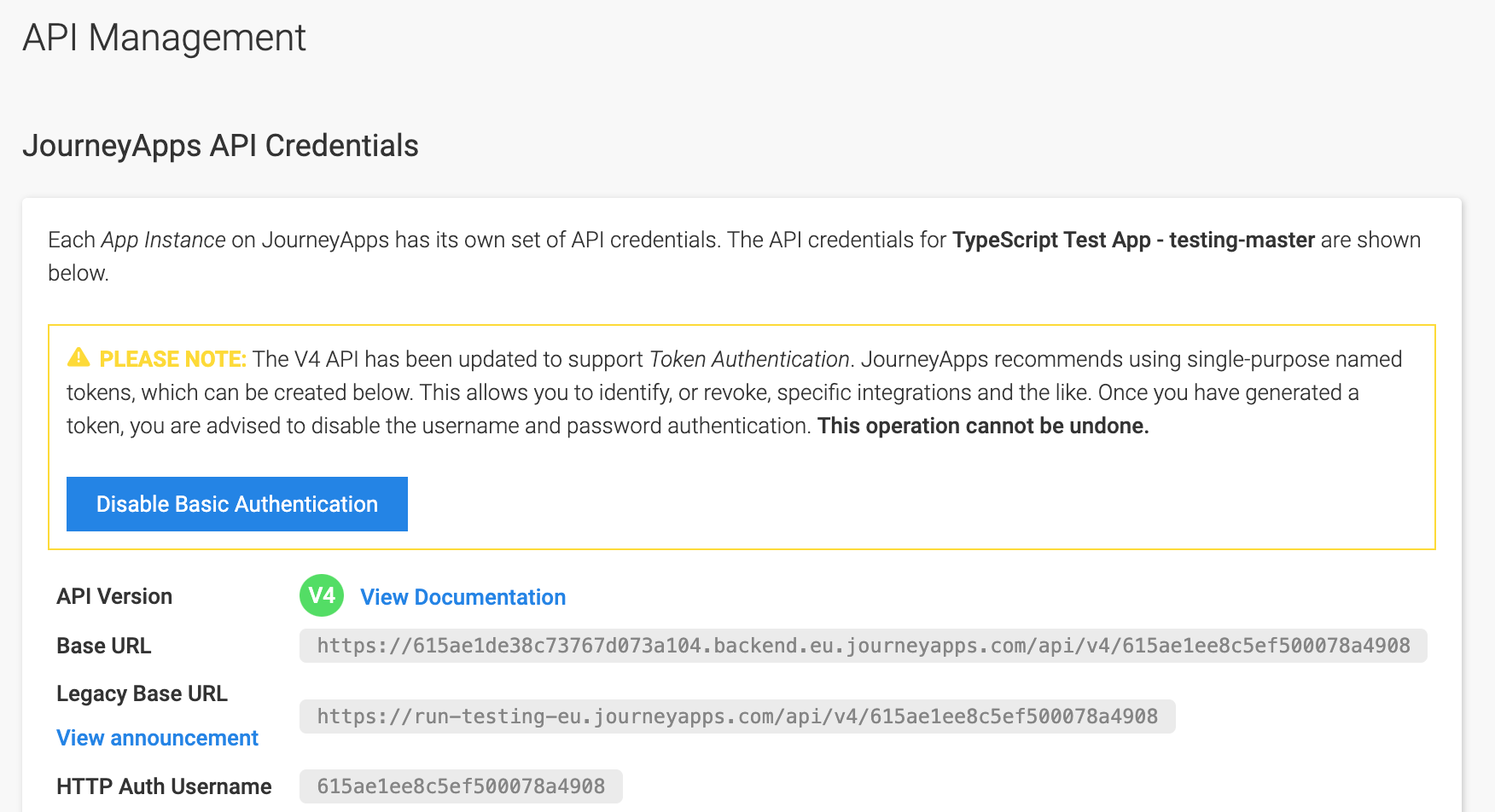Viewport: 1495px width, 812px height.
Task: Click the HTTP Auth Username label
Action: [x=164, y=786]
